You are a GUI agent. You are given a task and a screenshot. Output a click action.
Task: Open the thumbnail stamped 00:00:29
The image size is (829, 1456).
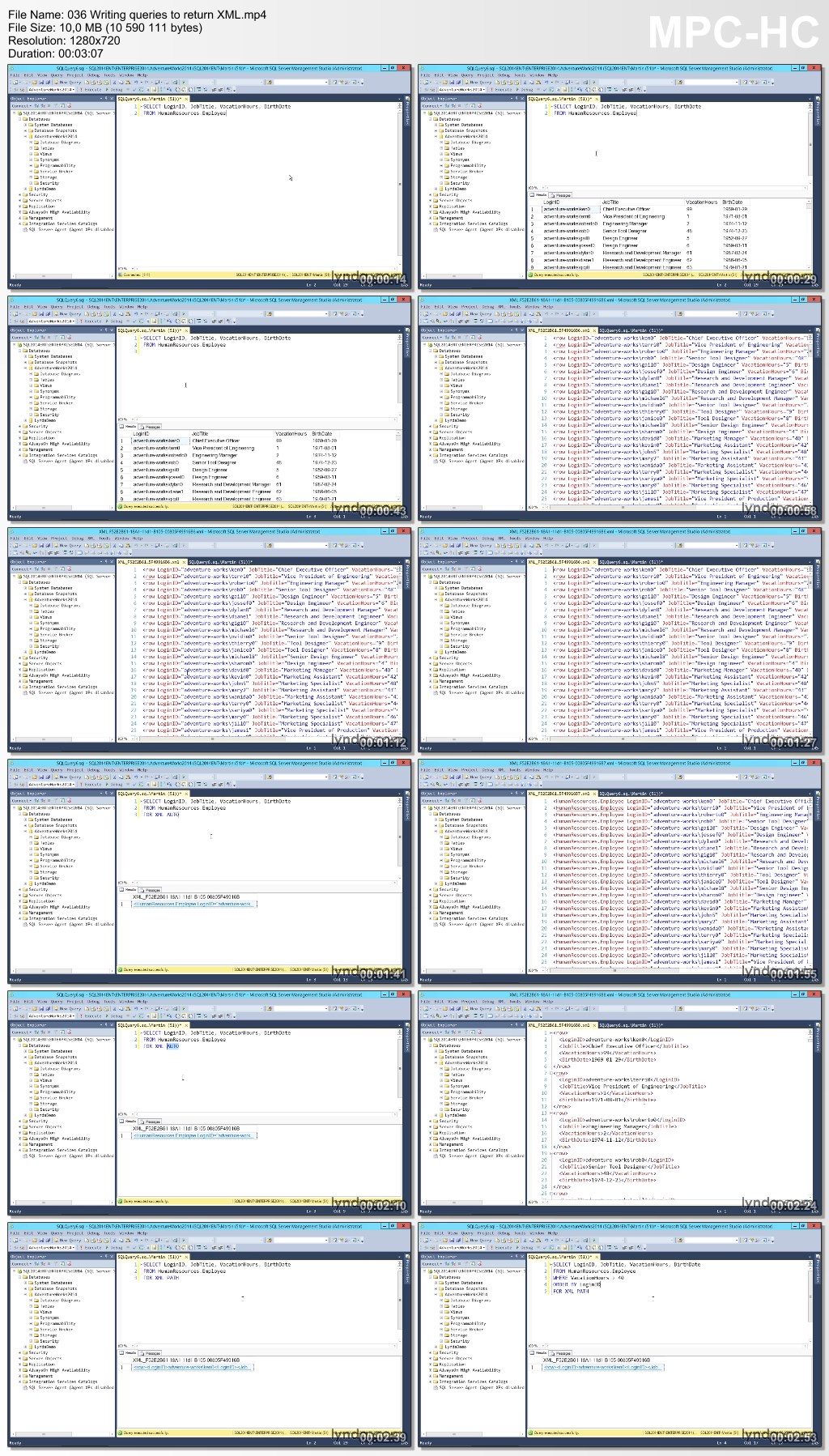pos(620,177)
